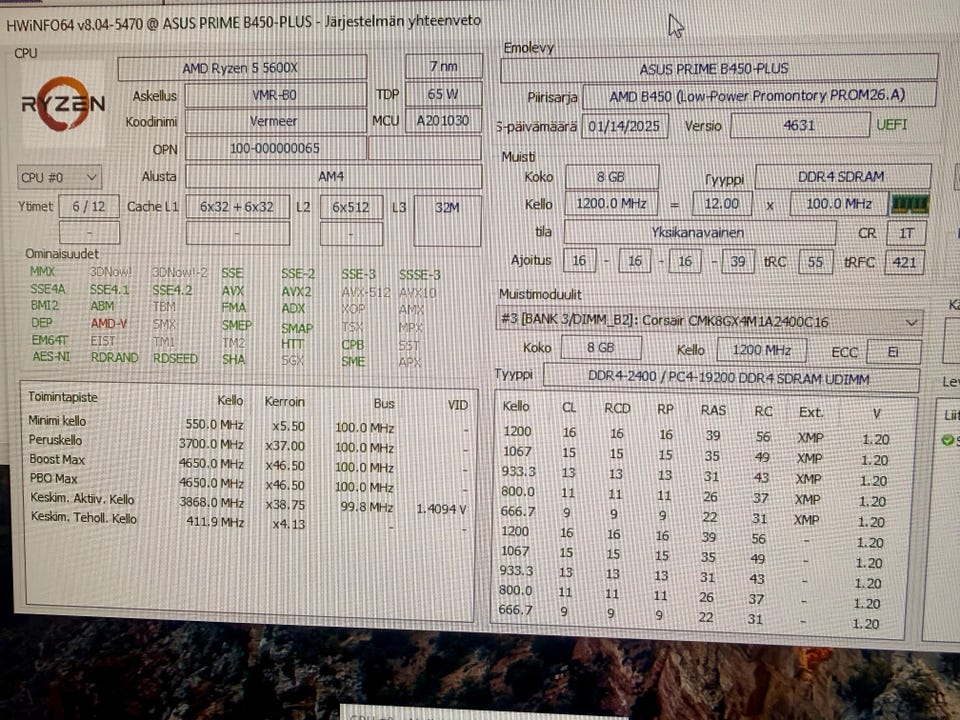Click the 3700.0 MHz base clock value
960x720 pixels.
coord(211,443)
